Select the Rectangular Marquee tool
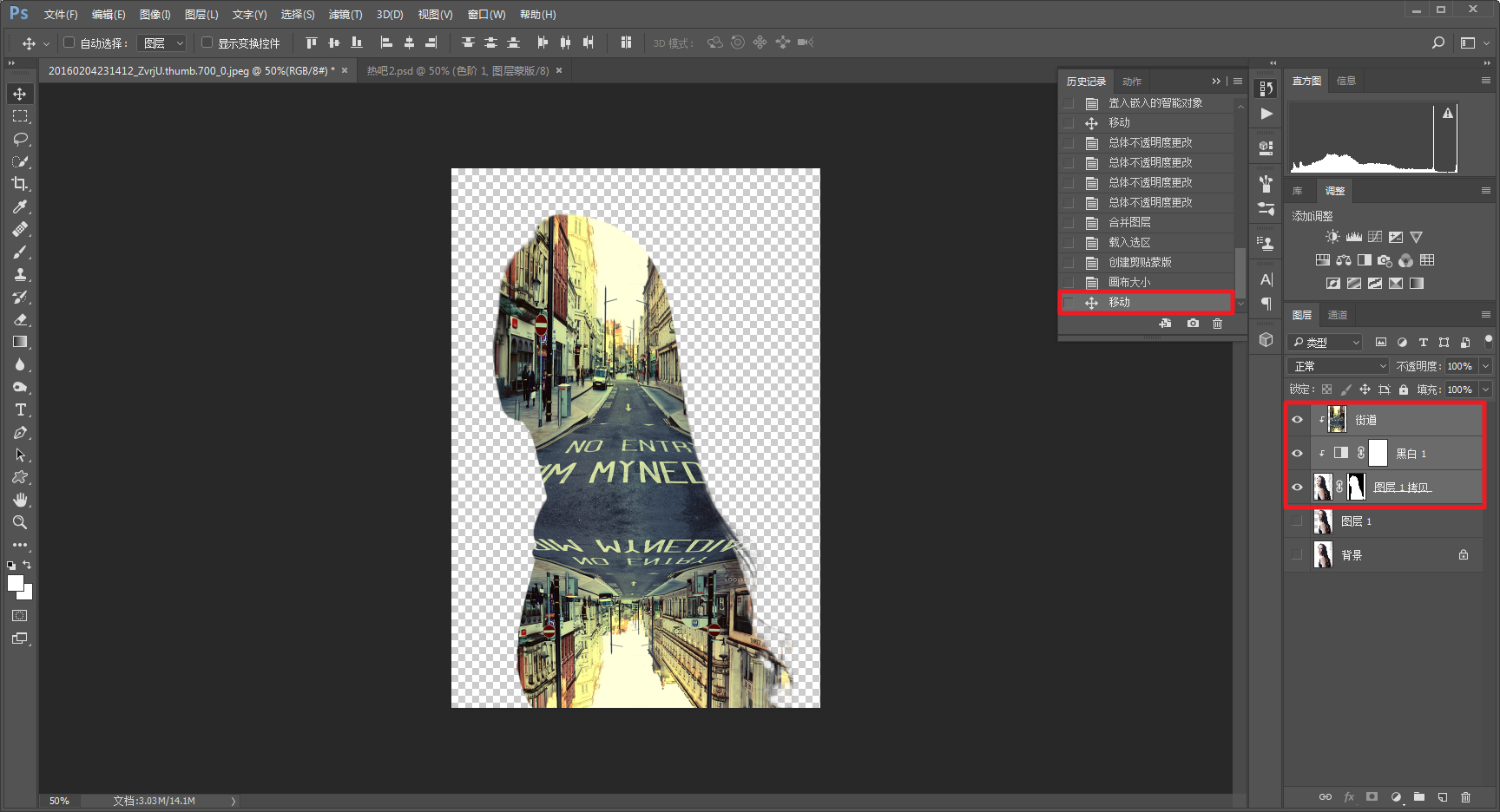The image size is (1500, 812). coord(20,116)
